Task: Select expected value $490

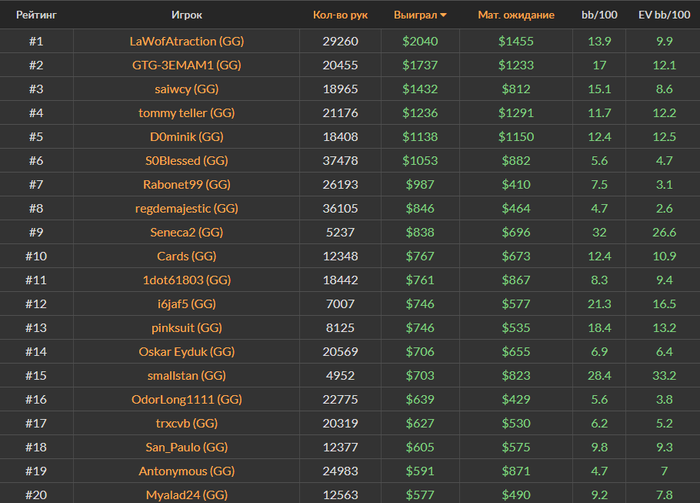Action: [516, 495]
